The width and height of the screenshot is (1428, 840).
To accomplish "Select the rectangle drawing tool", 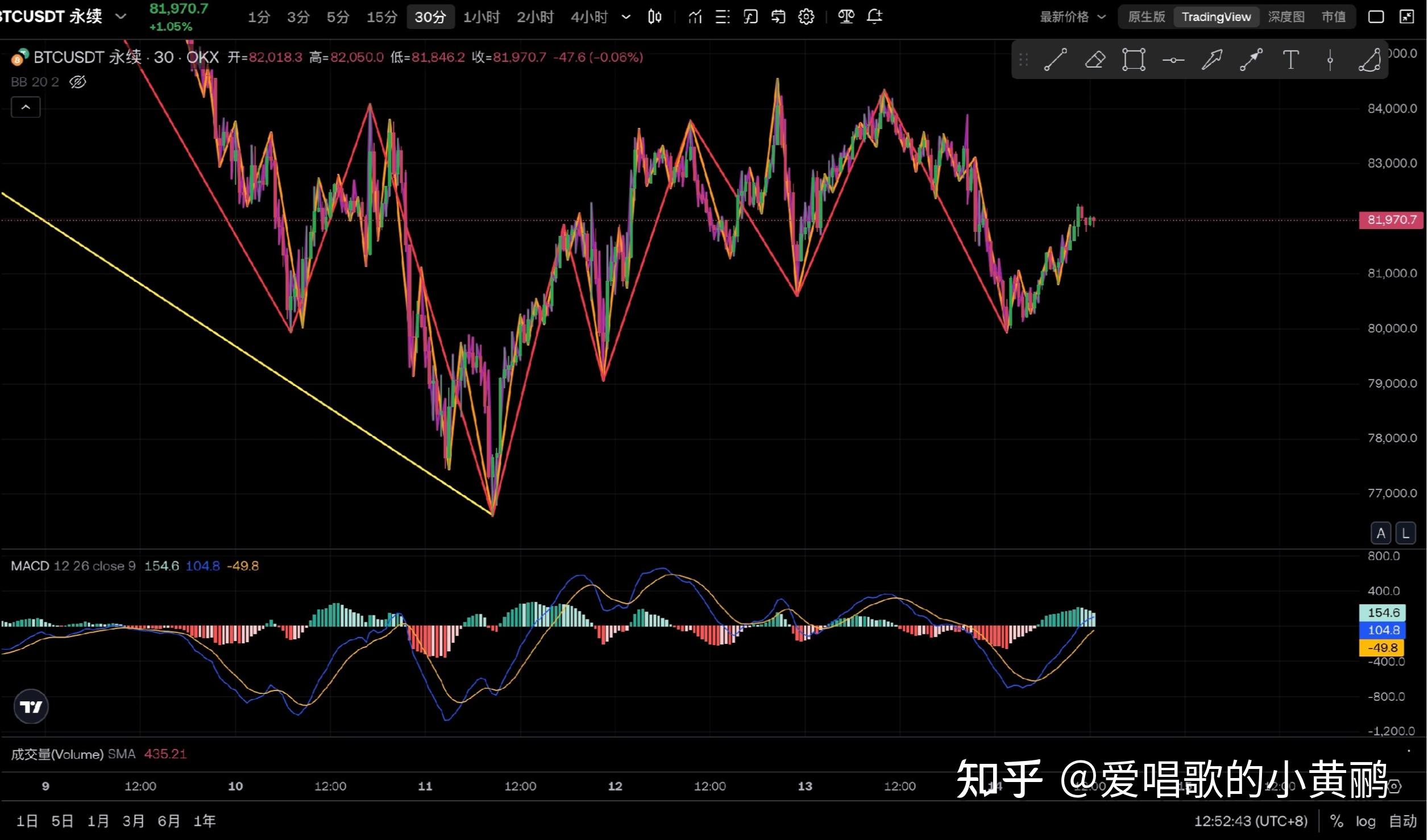I will point(1134,60).
